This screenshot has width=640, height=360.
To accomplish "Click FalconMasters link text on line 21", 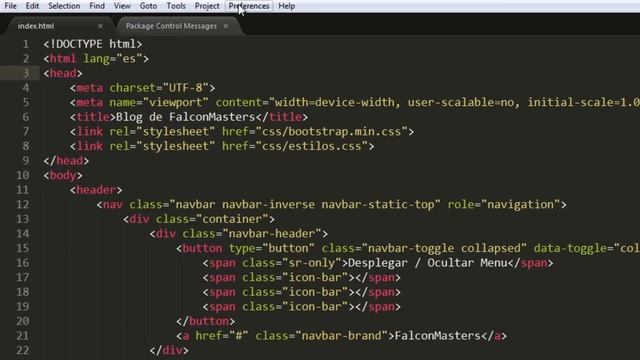I will point(438,336).
